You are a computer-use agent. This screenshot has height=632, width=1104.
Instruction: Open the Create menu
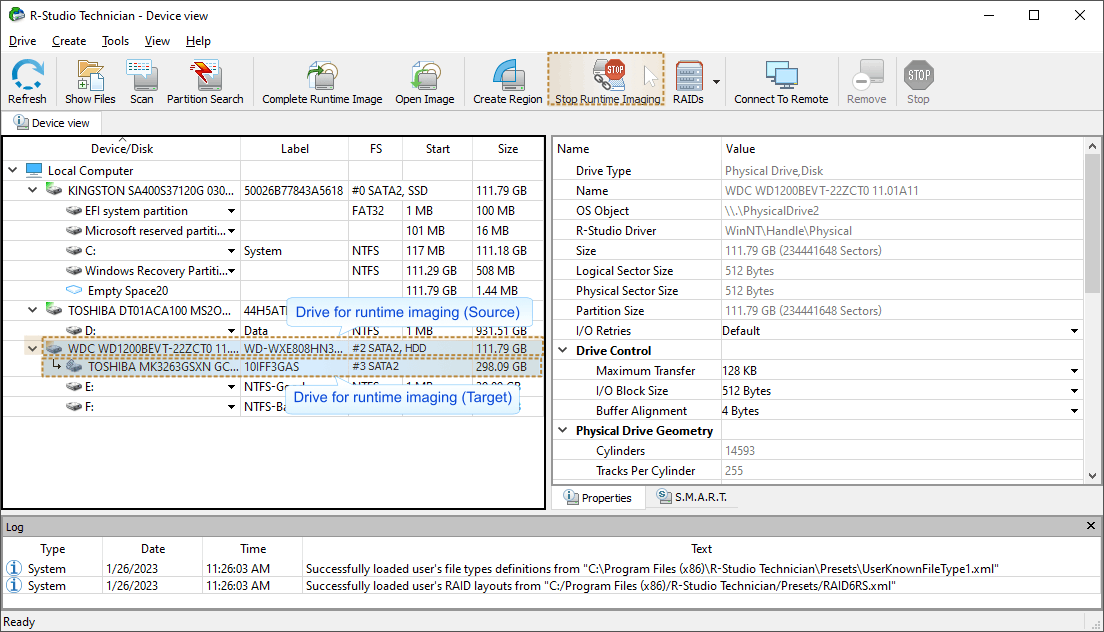tap(69, 41)
